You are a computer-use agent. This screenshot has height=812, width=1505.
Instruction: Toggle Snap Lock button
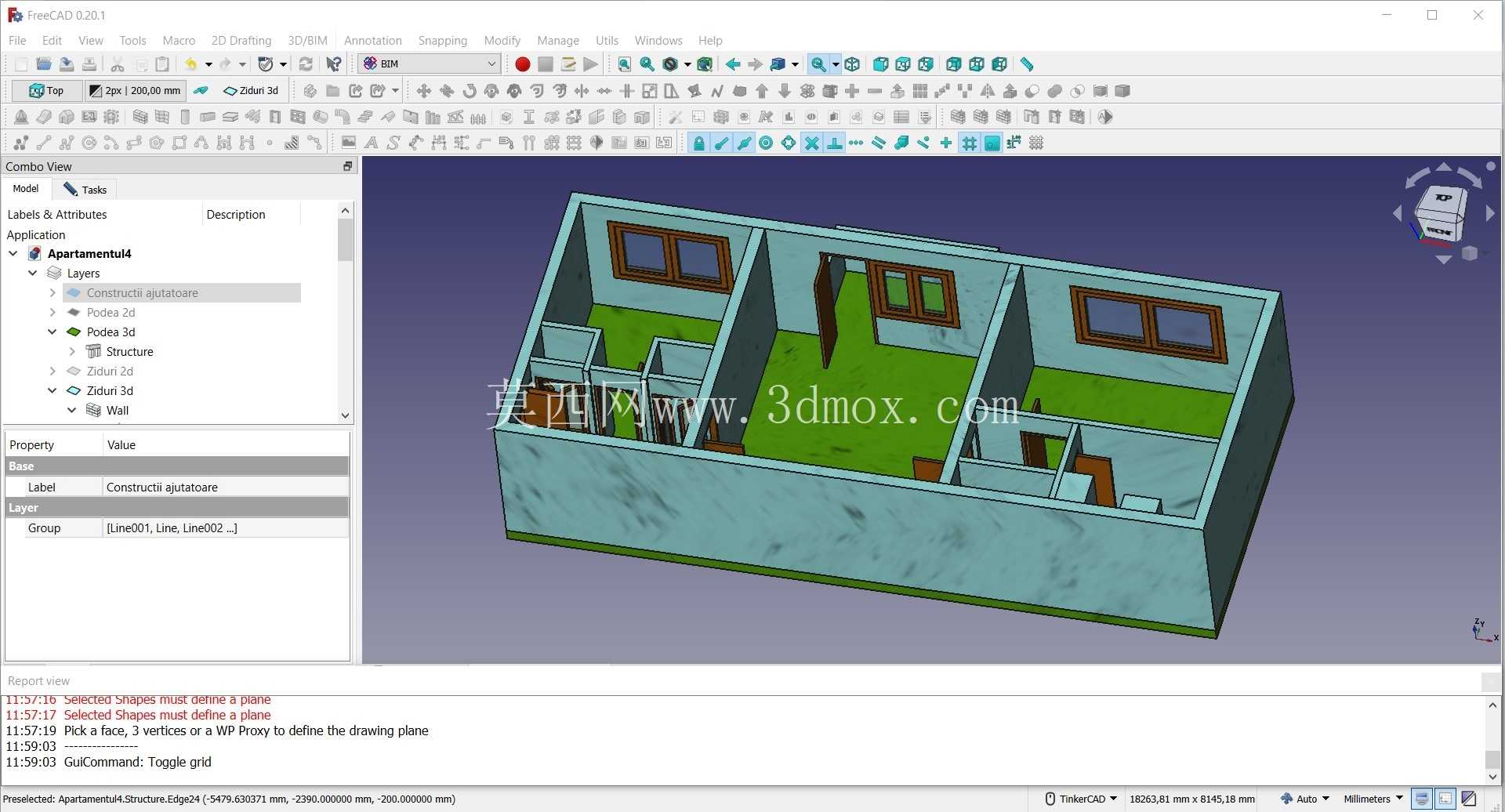pos(699,143)
